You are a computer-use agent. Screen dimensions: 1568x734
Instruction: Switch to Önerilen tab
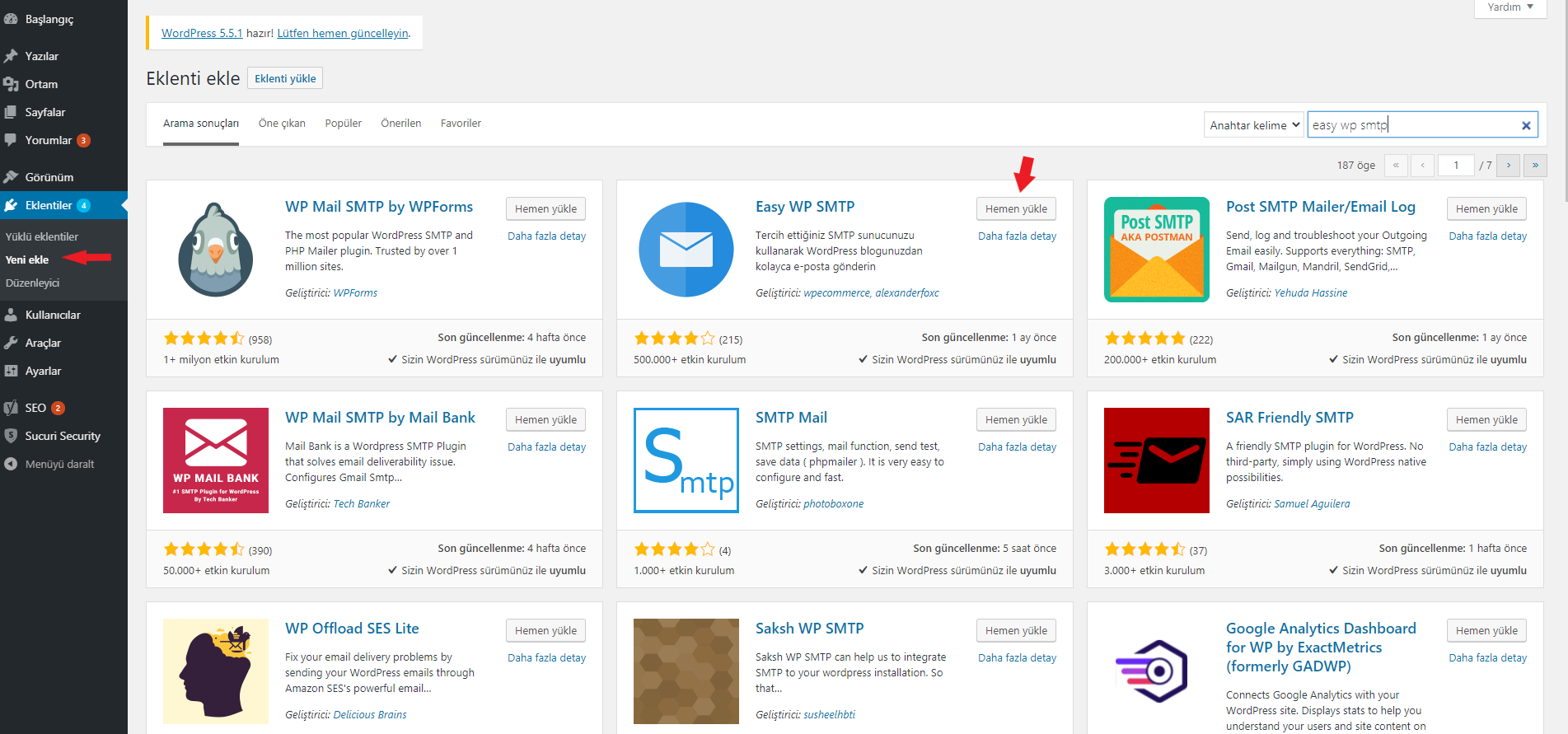pyautogui.click(x=401, y=124)
